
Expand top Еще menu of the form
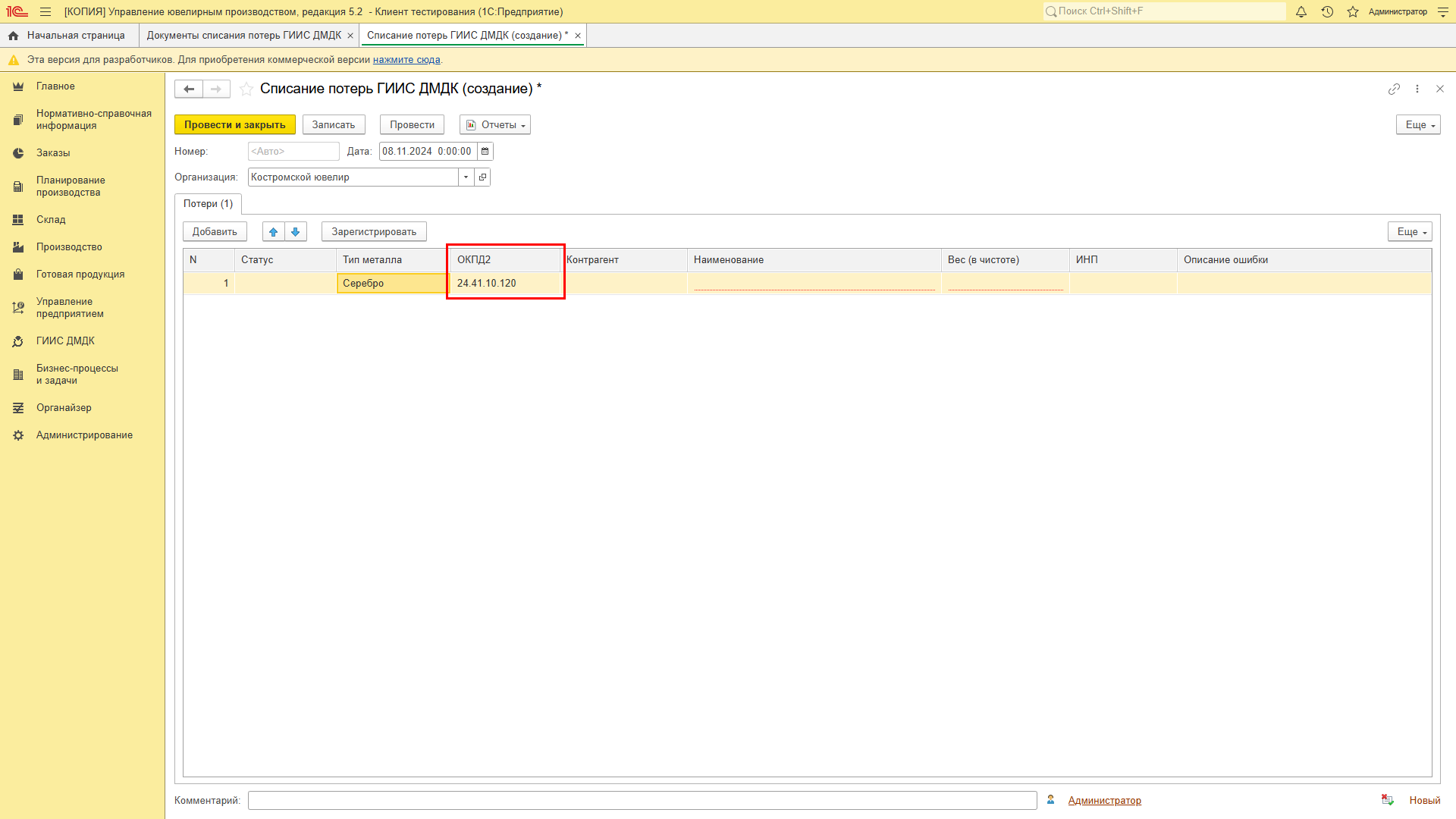(x=1418, y=125)
